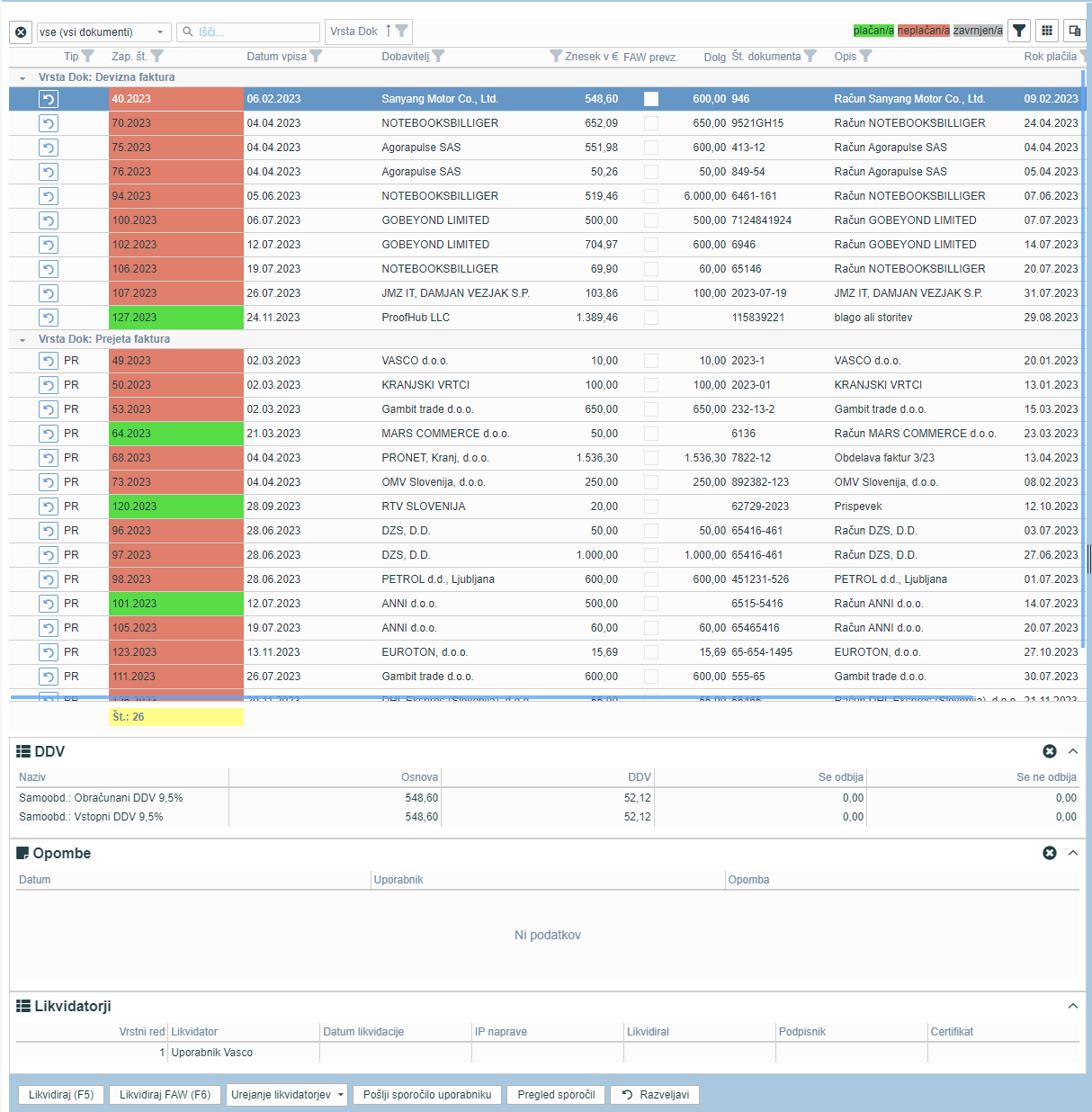Close the Opombe panel with X icon
The width and height of the screenshot is (1092, 1112).
1050,853
